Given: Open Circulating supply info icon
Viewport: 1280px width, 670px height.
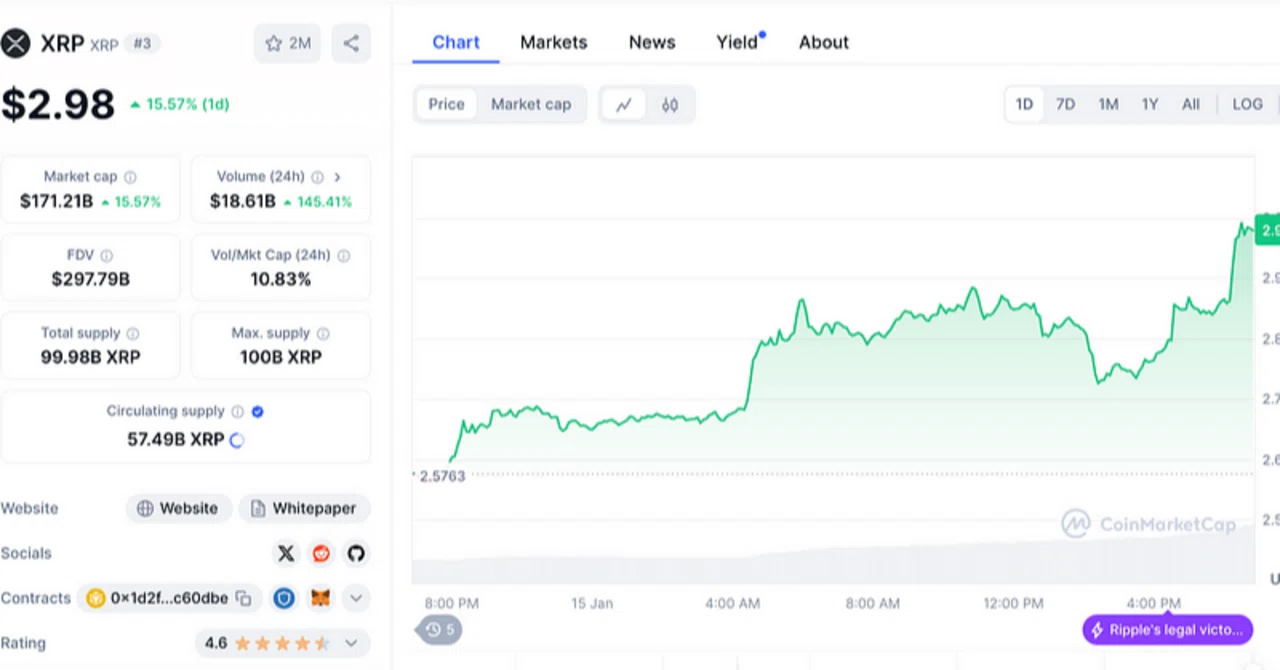Looking at the screenshot, I should [x=237, y=411].
